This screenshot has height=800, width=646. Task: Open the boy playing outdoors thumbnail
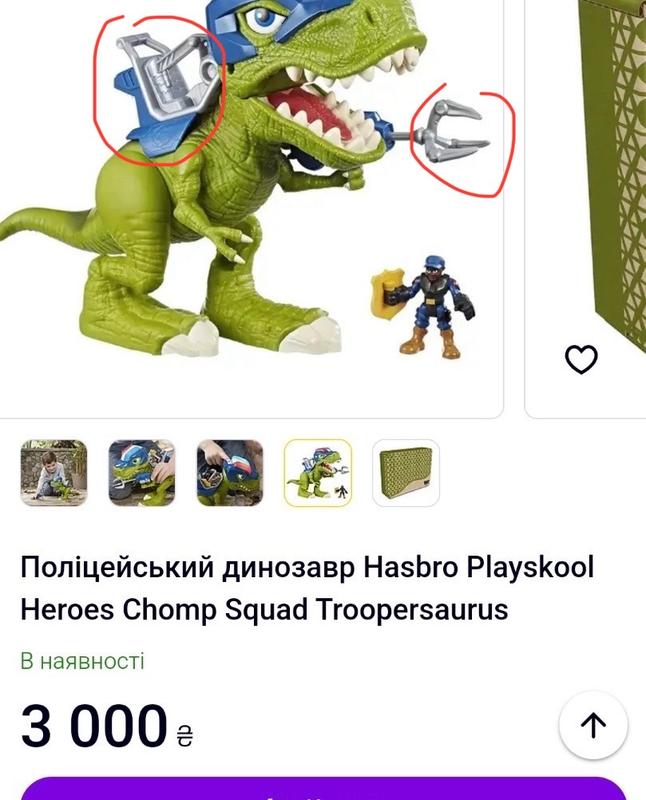pos(54,473)
